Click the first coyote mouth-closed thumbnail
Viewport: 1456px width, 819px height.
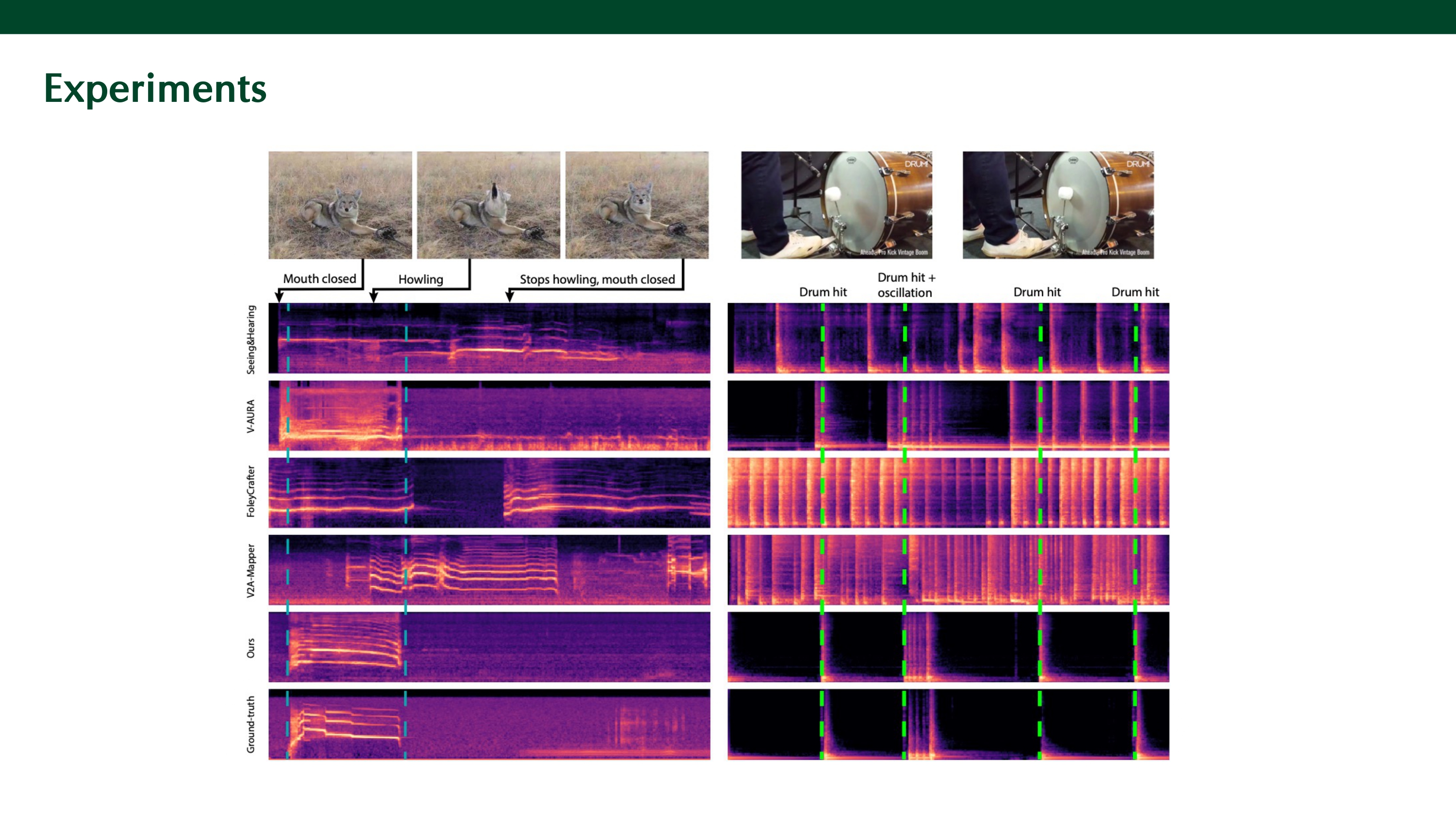340,205
